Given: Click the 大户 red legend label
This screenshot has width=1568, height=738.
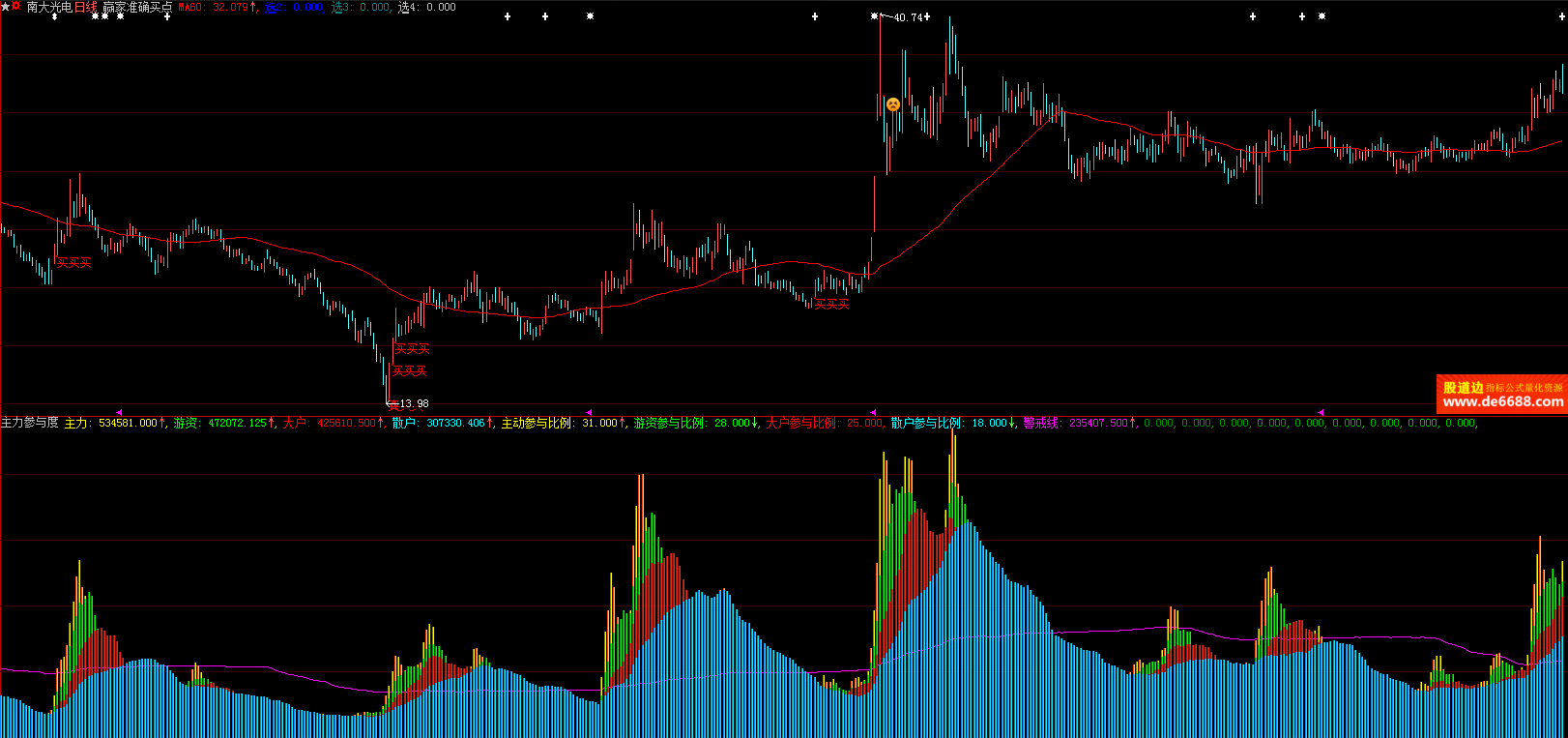Looking at the screenshot, I should pos(295,423).
